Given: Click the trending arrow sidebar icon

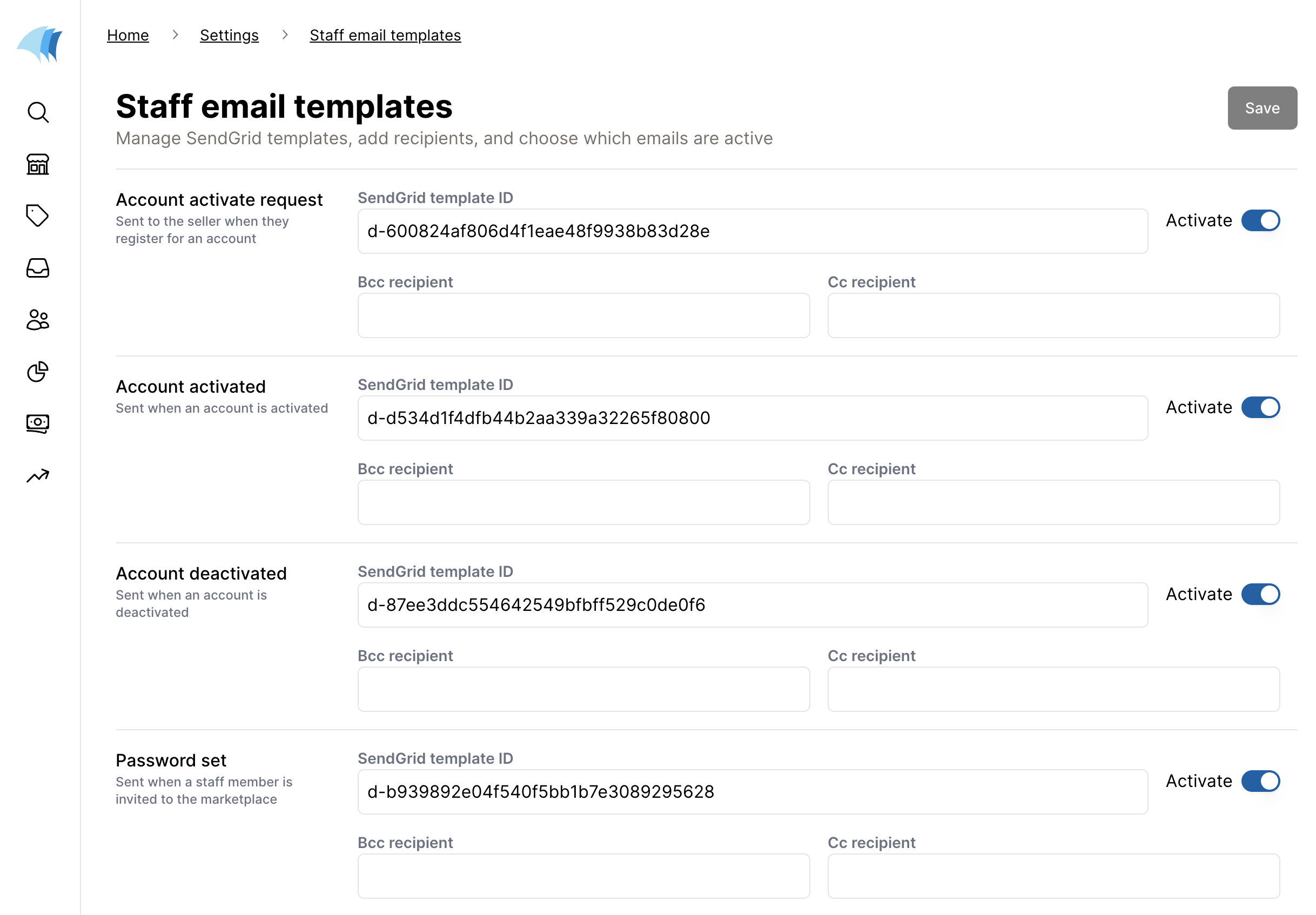Looking at the screenshot, I should [38, 475].
